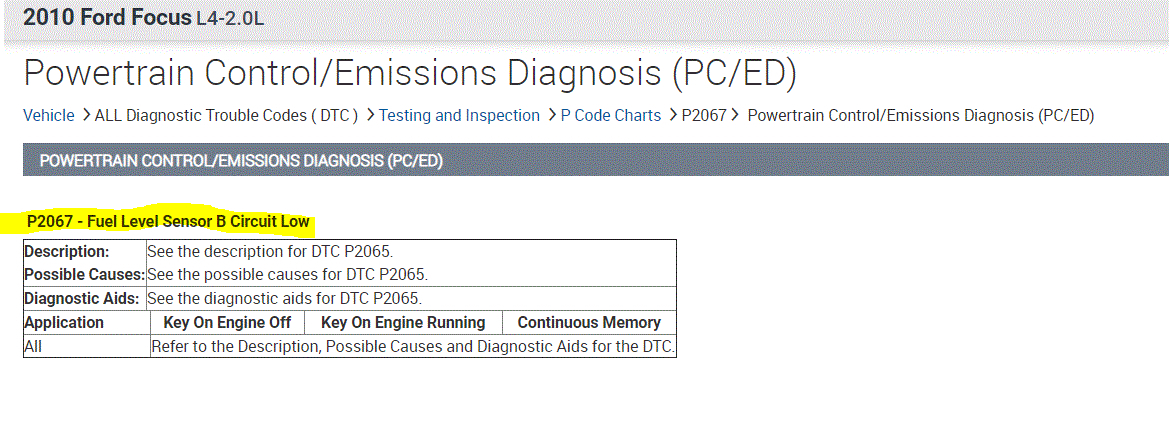Click the Application column header cell
1169x439 pixels.
[x=64, y=322]
